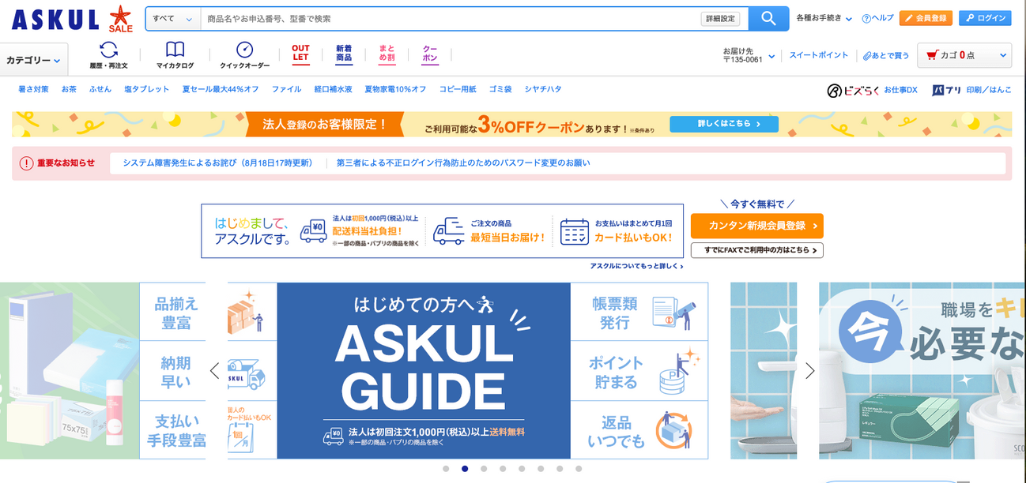Show next carousel slide with right arrow

(x=810, y=371)
